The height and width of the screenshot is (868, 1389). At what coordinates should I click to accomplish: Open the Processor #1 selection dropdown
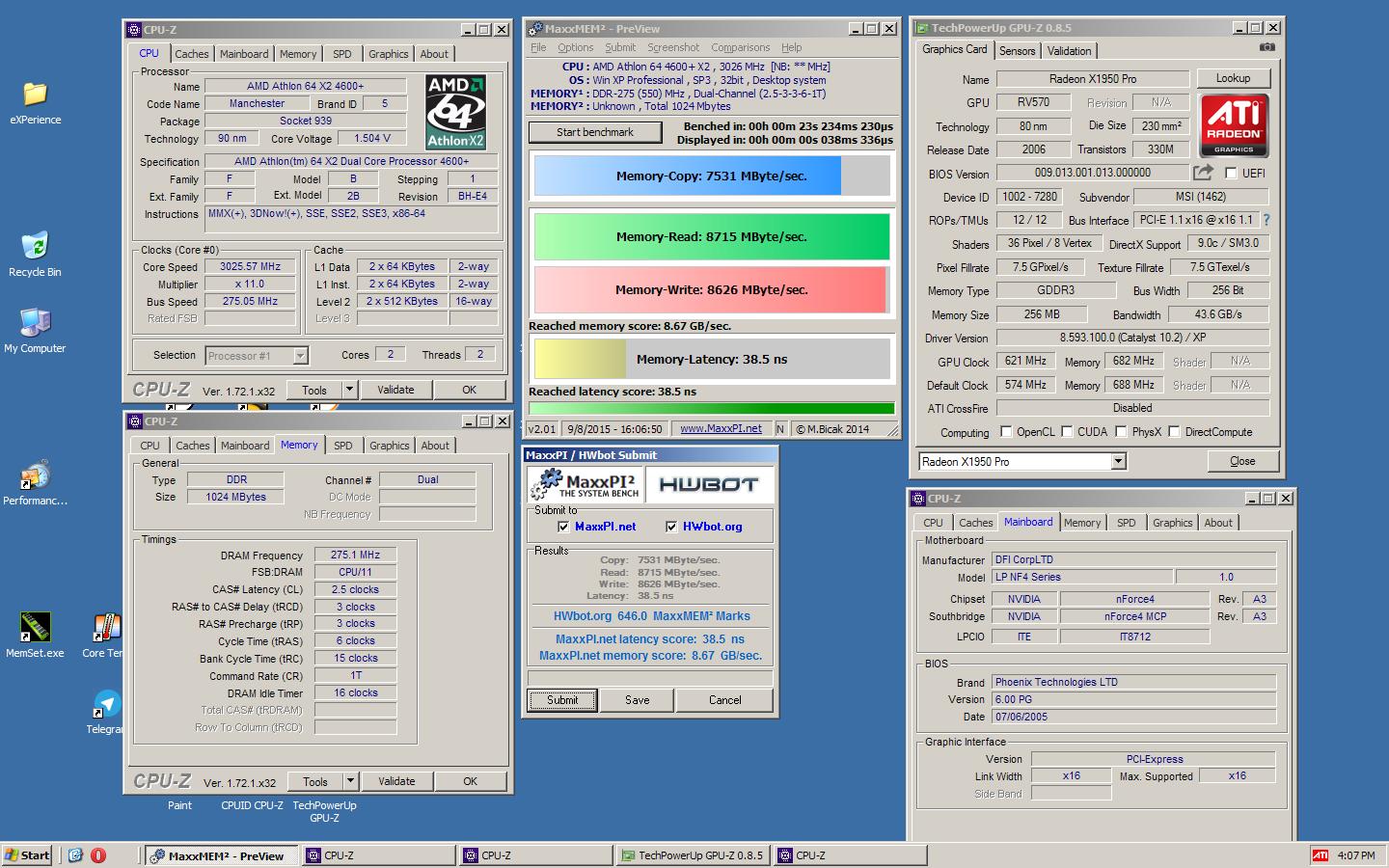coord(300,356)
